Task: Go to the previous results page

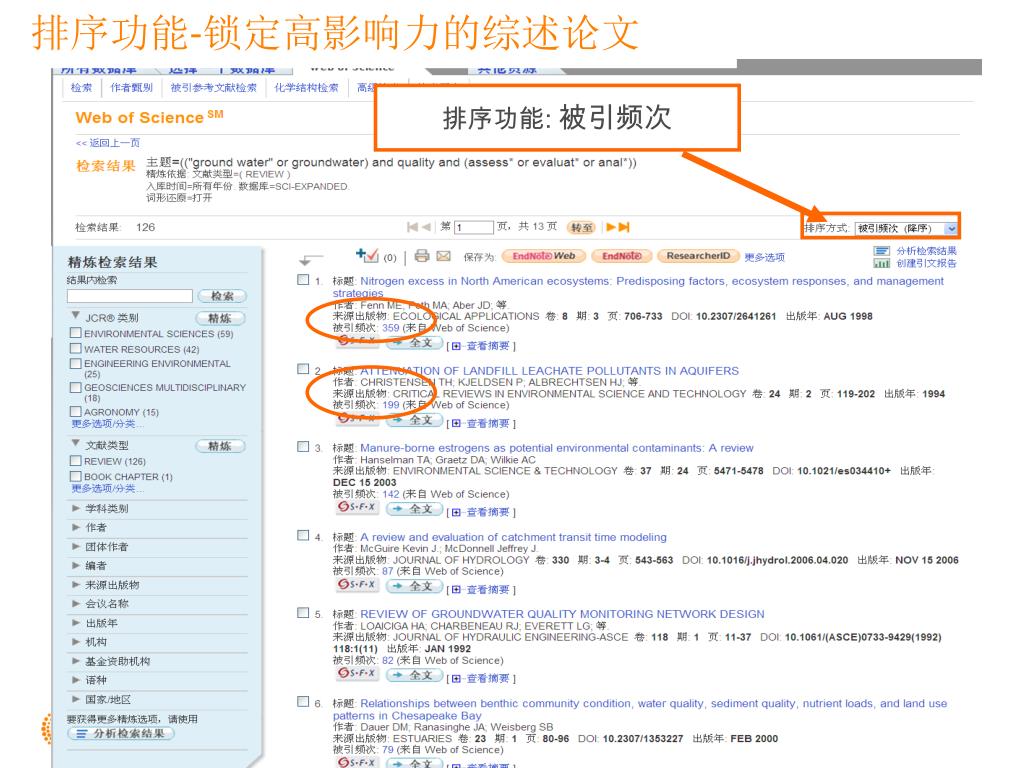Action: (426, 227)
